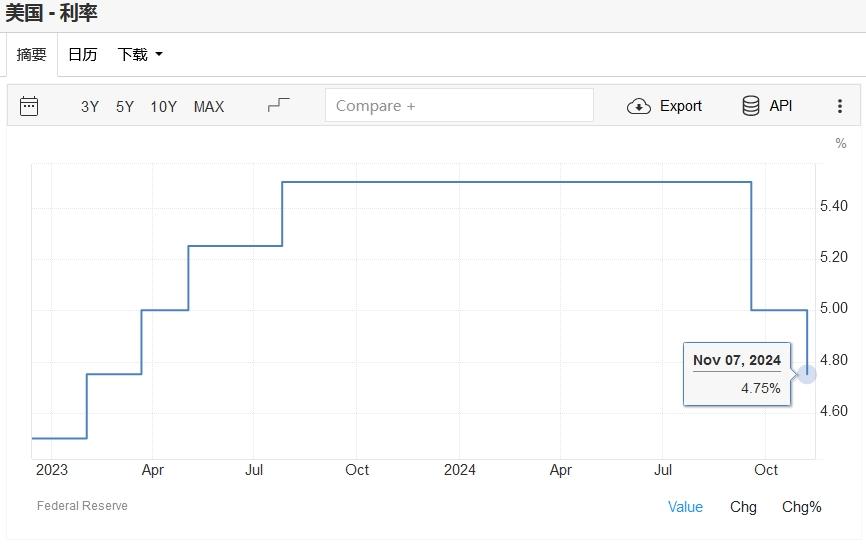This screenshot has height=544, width=866.
Task: Change chart type via step-line icon
Action: click(x=278, y=105)
